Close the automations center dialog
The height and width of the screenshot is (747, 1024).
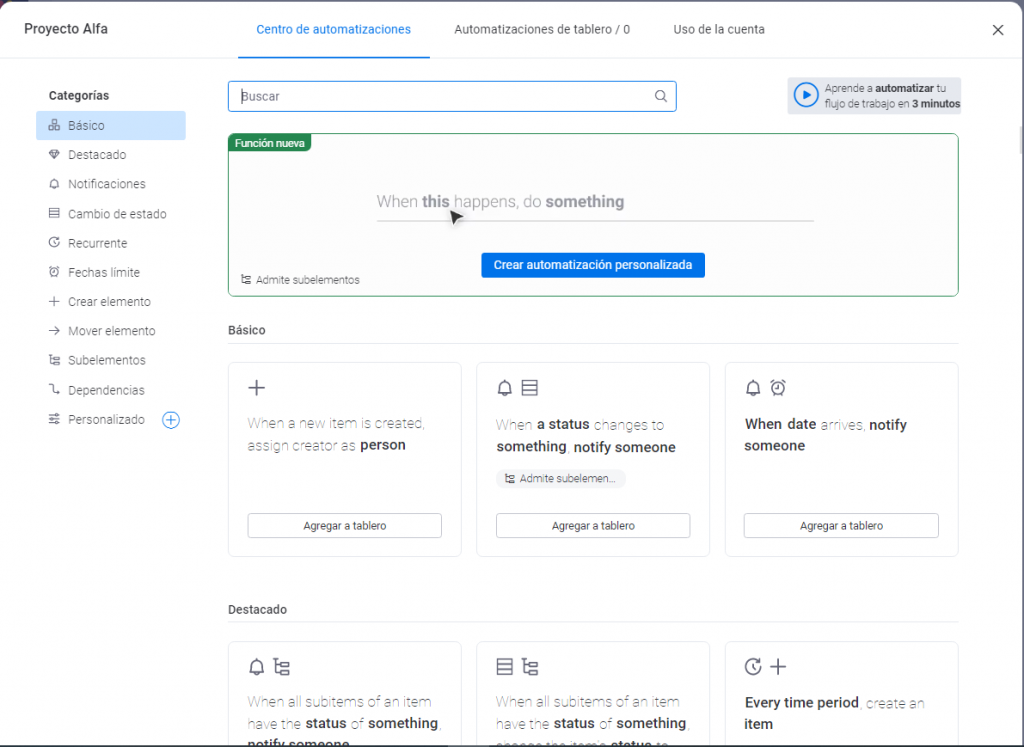997,30
